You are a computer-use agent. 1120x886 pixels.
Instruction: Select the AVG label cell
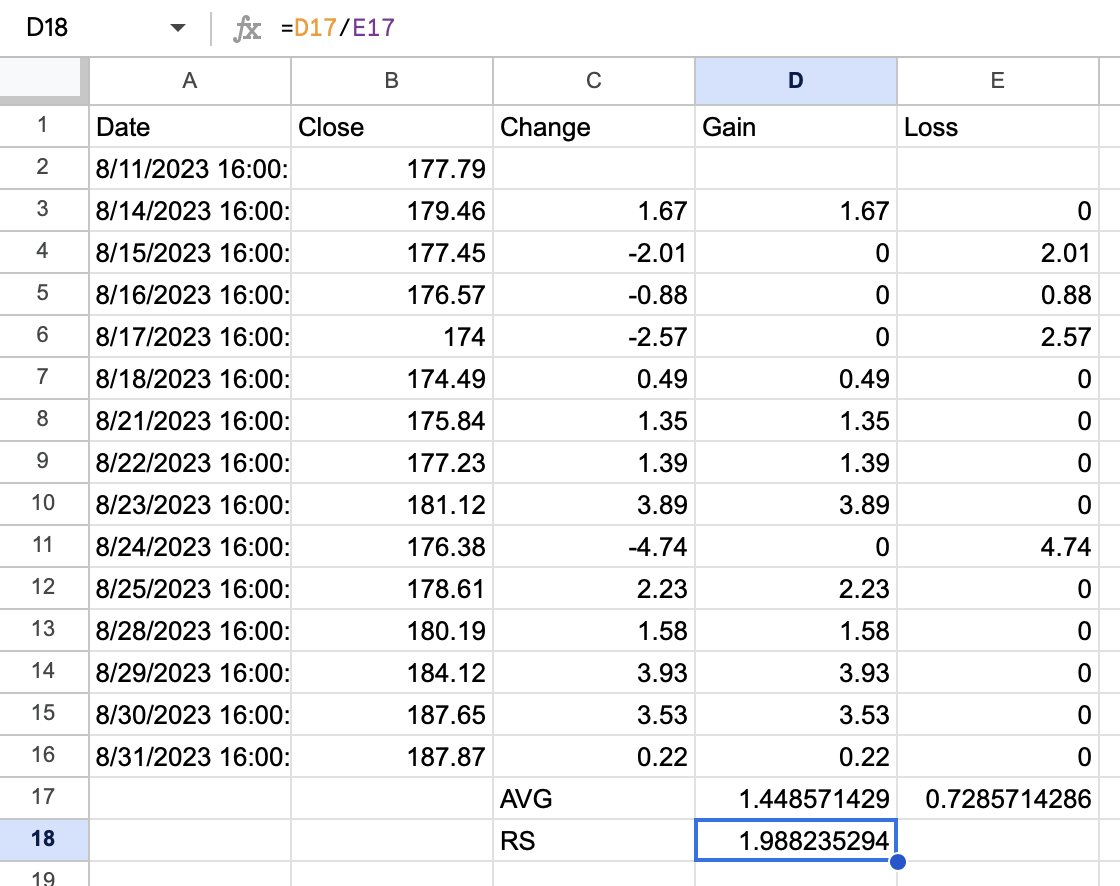(594, 798)
